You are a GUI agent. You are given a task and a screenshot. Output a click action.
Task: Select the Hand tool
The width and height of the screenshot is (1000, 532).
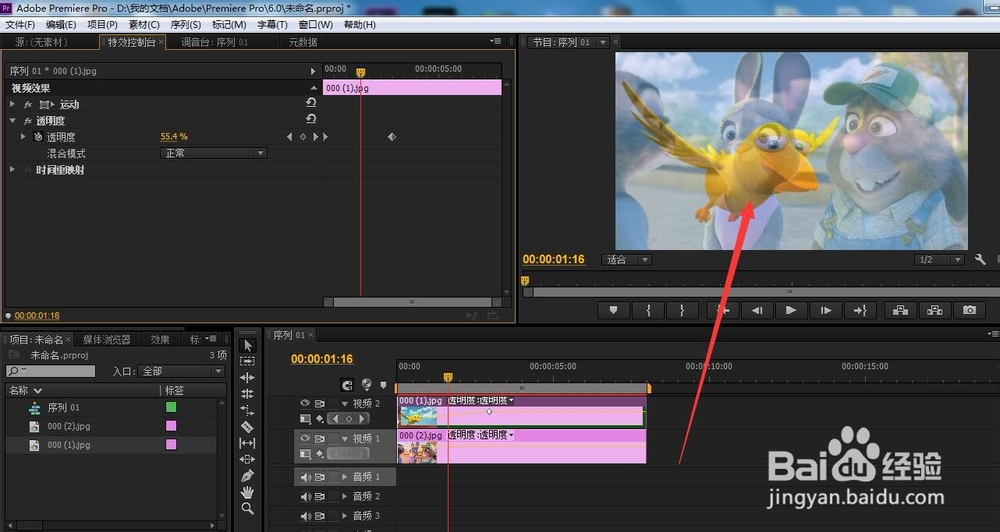coord(247,492)
